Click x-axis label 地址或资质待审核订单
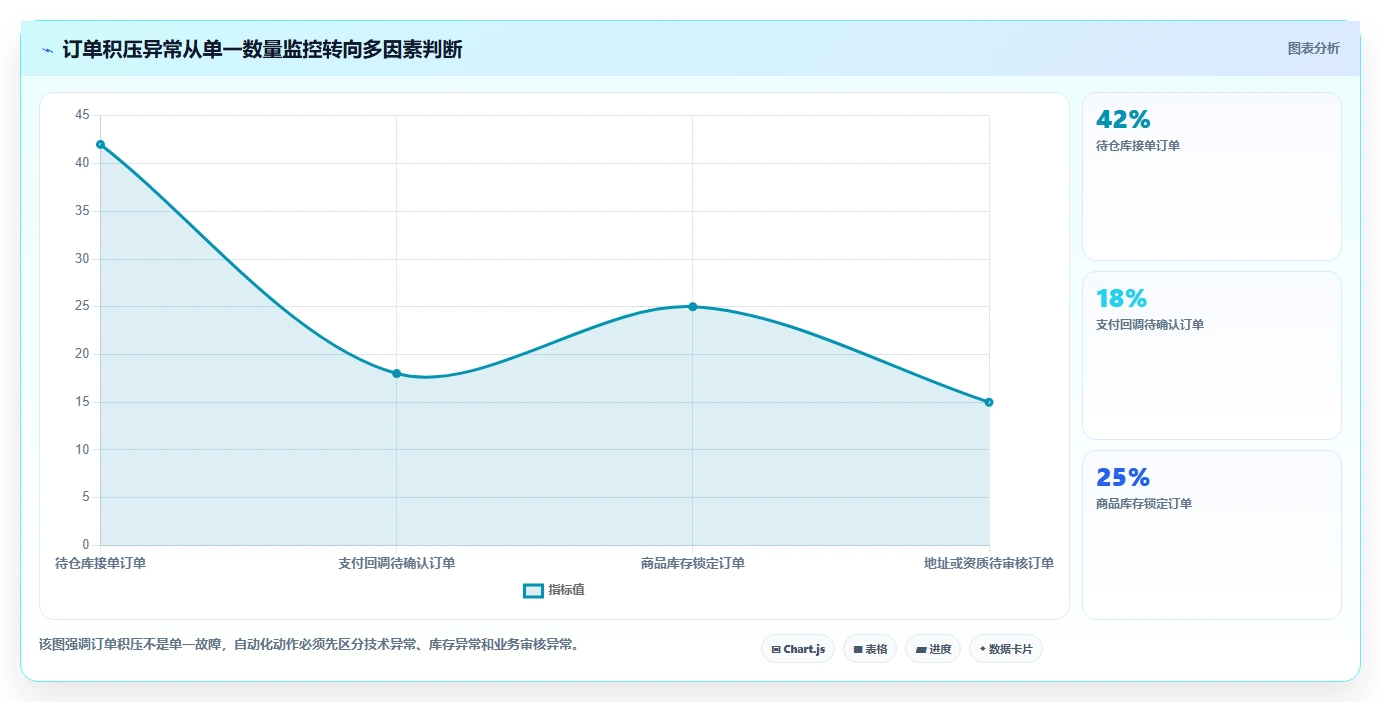 (x=989, y=563)
